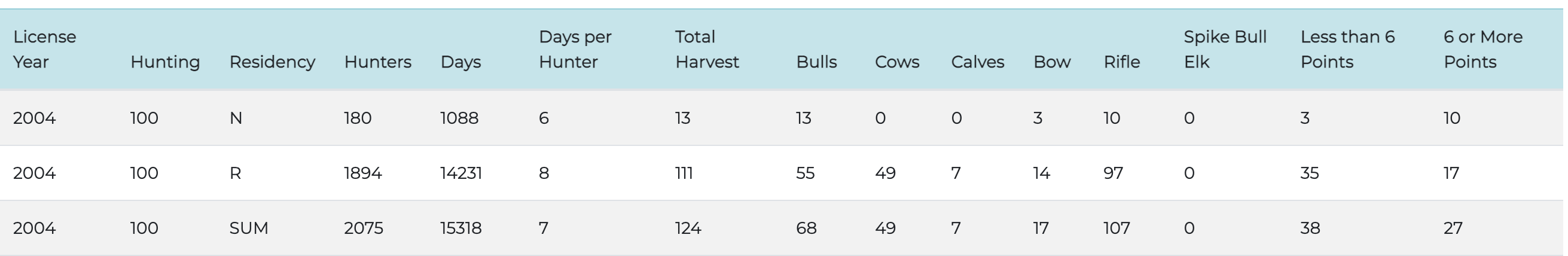Screen dimensions: 1568x256
Task: Click the Bow column header
Action: (1052, 62)
